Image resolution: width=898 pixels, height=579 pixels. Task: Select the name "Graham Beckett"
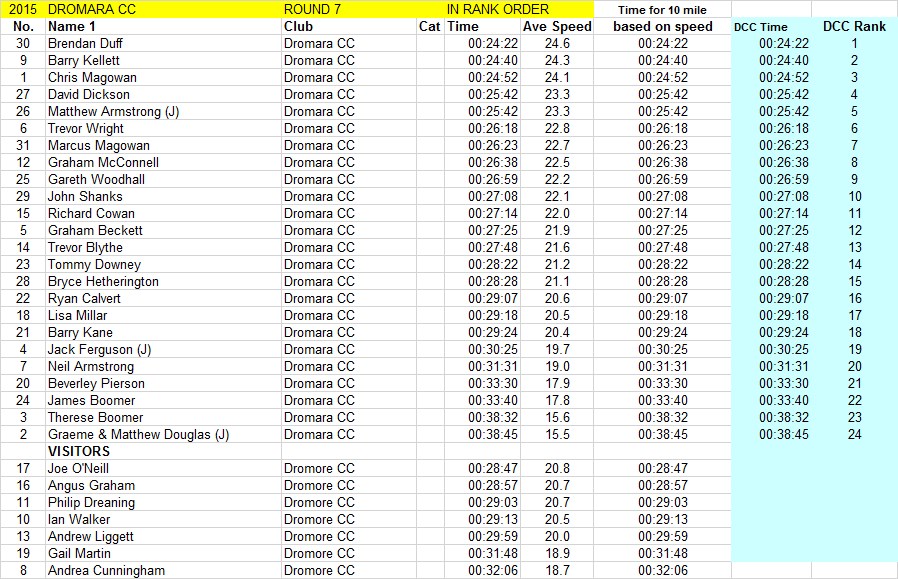click(95, 230)
